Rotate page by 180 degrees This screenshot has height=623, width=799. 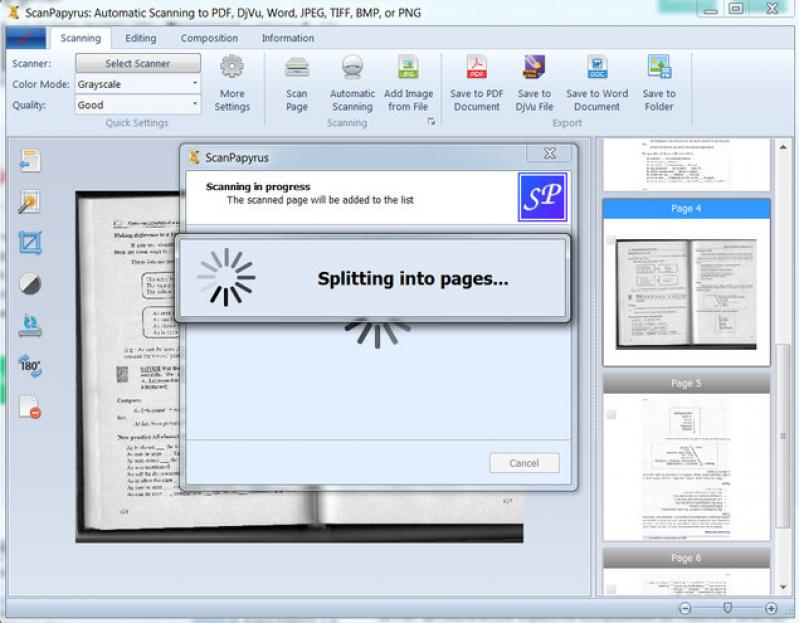[30, 366]
